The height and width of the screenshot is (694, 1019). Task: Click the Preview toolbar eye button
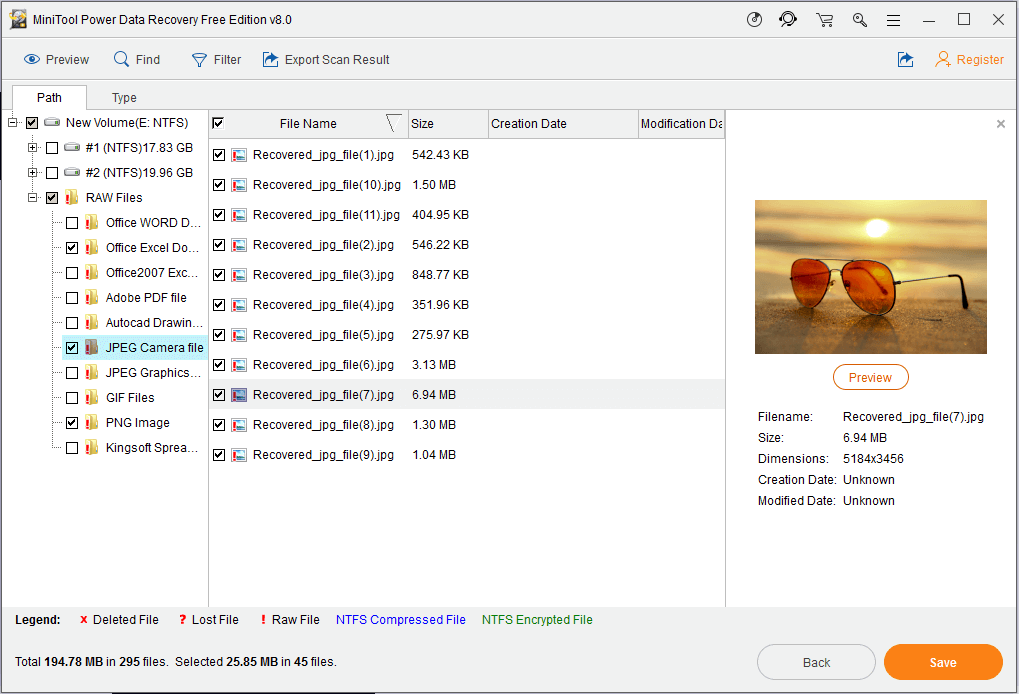click(x=57, y=60)
